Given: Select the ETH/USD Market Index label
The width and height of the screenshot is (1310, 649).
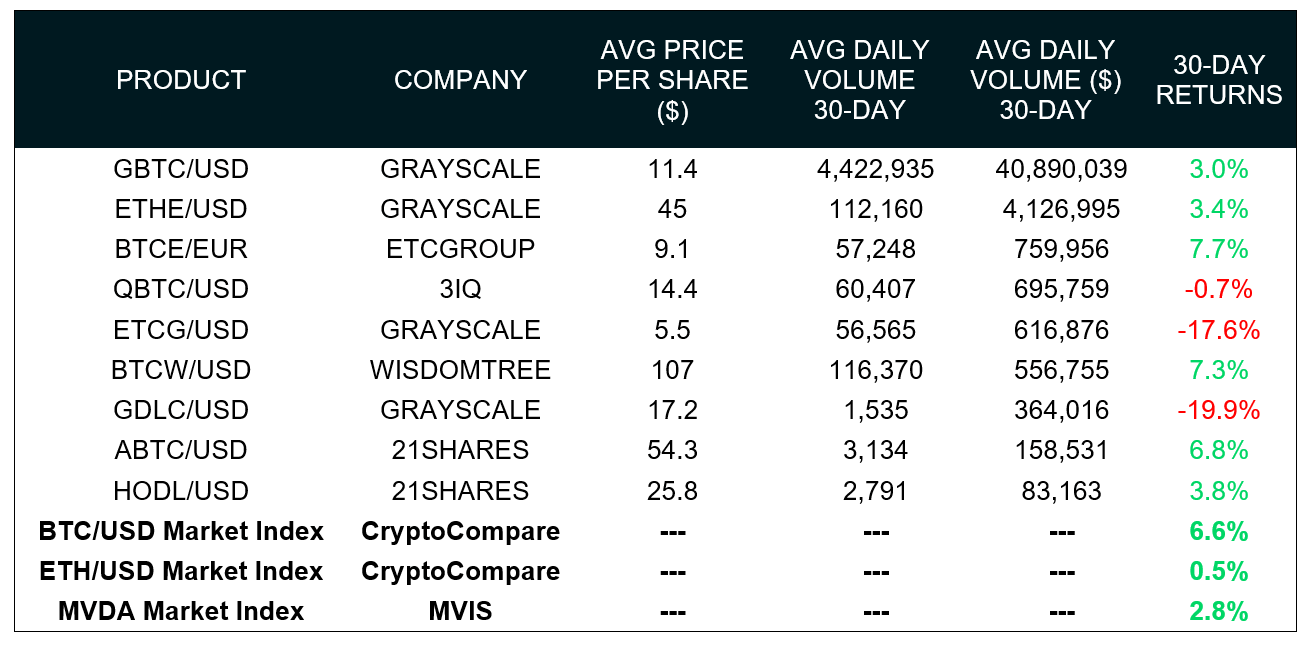Looking at the screenshot, I should coord(181,571).
